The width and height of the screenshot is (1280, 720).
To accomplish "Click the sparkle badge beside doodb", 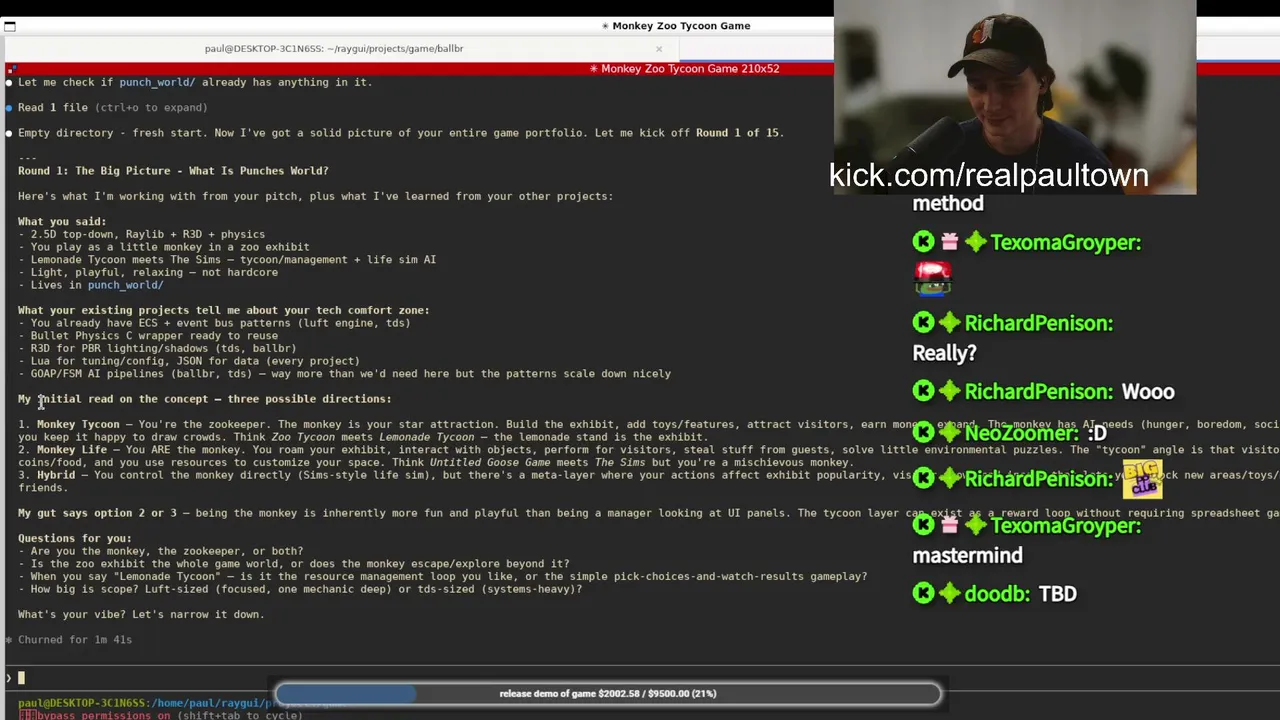I will click(949, 594).
